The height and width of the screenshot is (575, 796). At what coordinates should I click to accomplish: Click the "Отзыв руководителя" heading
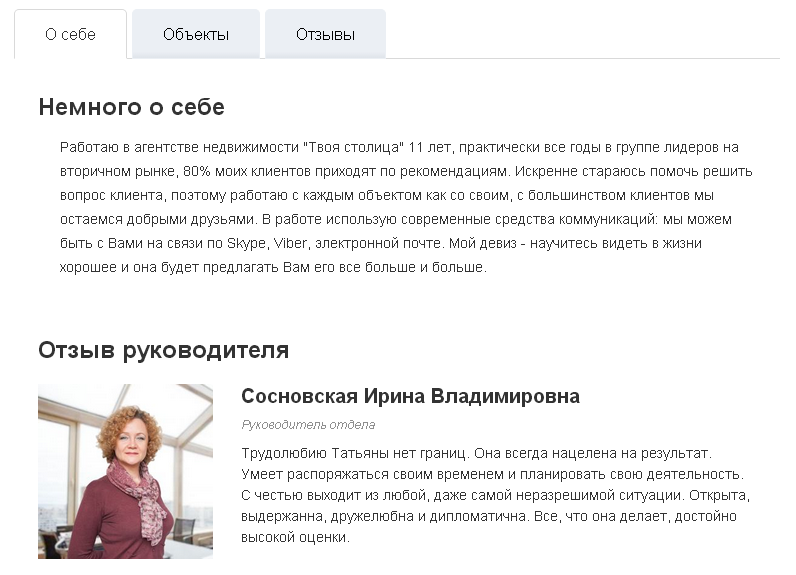[163, 350]
